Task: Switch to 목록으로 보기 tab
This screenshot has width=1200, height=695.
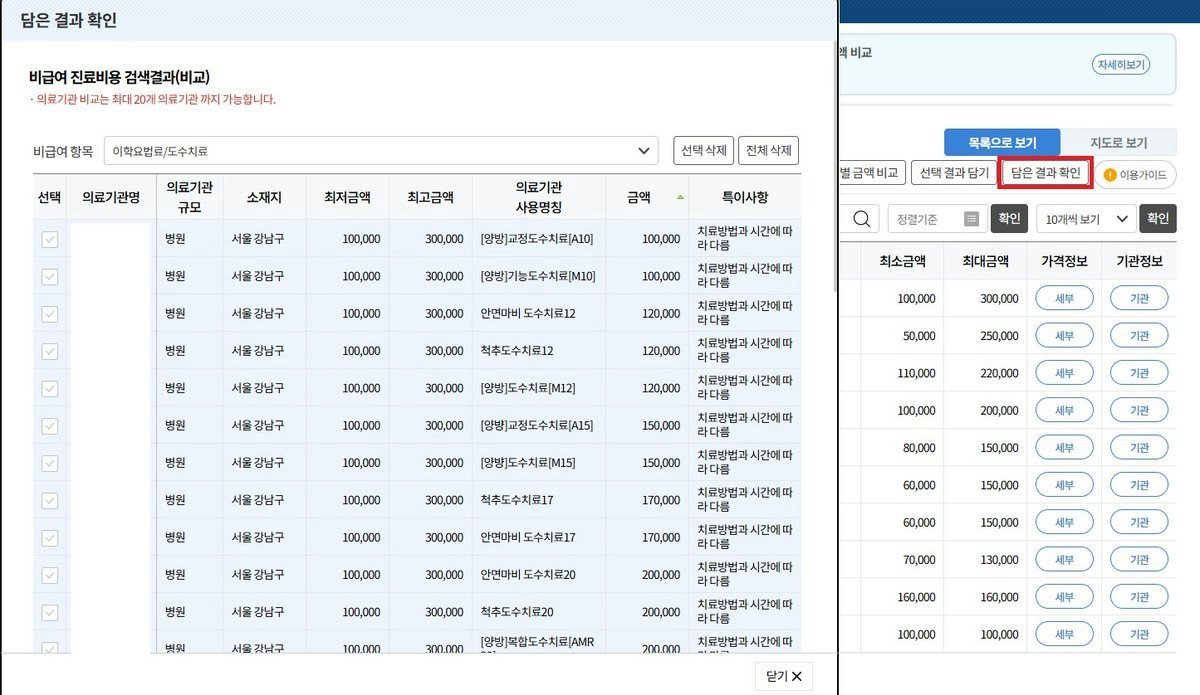Action: pos(1002,143)
